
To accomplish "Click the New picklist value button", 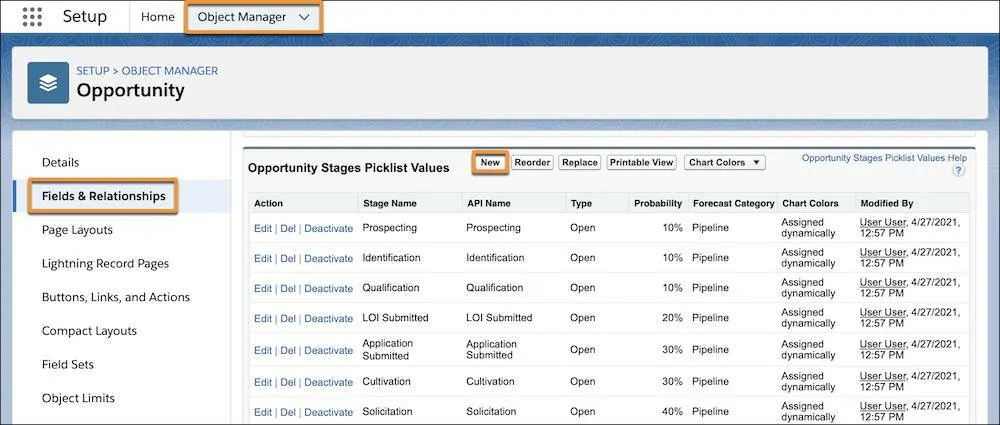I will (490, 163).
